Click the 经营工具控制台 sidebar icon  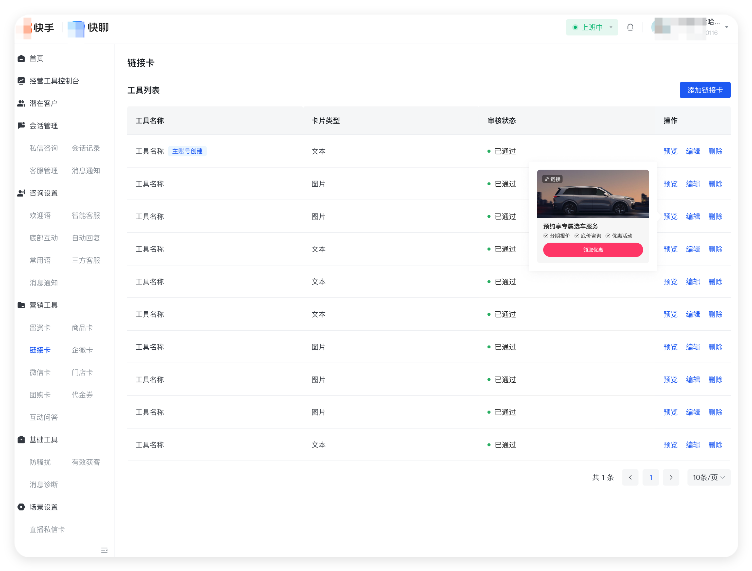22,81
